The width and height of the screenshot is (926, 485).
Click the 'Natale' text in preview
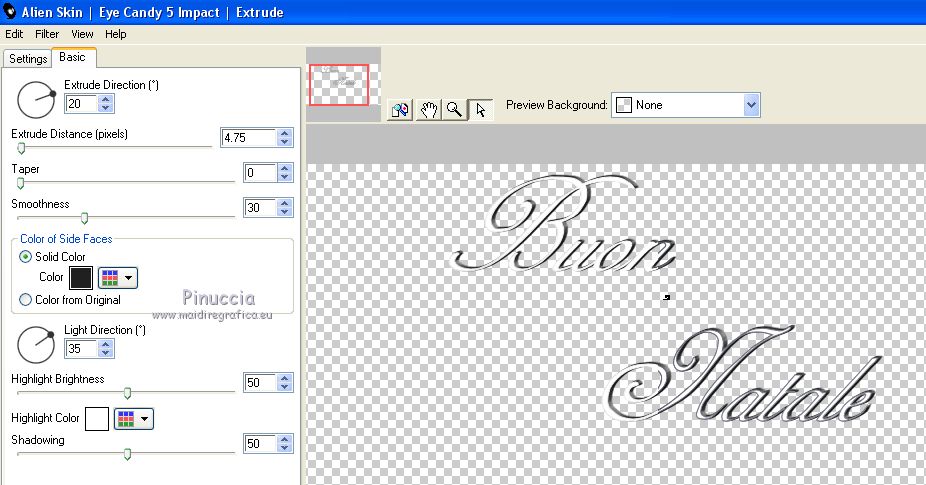[744, 374]
